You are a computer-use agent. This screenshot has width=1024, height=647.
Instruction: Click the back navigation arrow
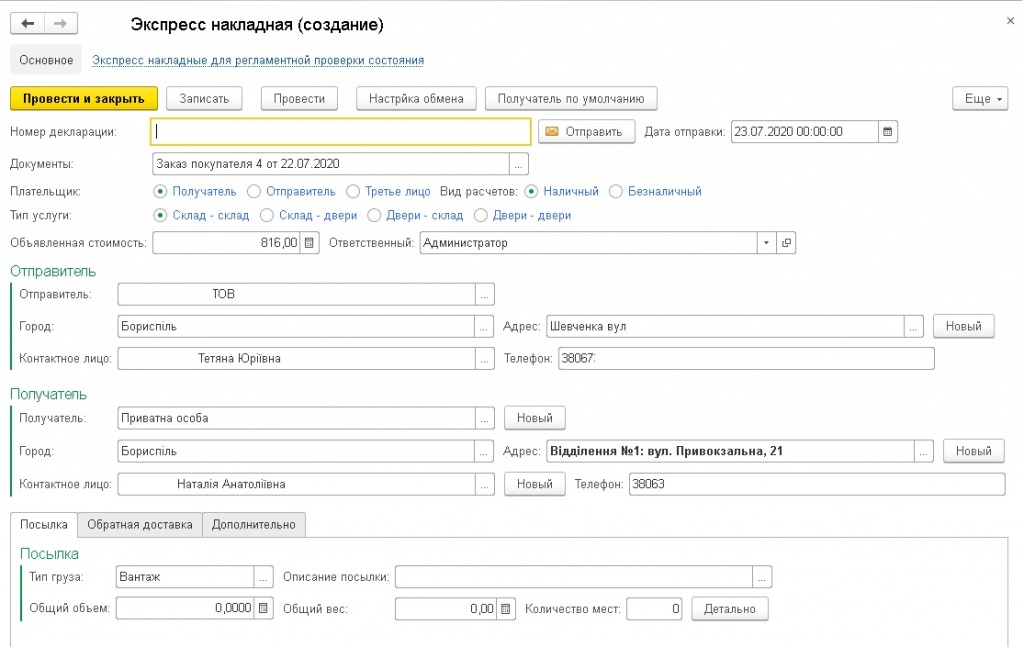[x=28, y=23]
